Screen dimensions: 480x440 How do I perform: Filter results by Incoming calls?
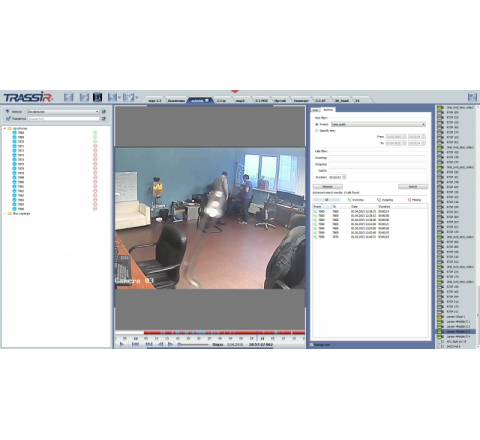click(356, 200)
